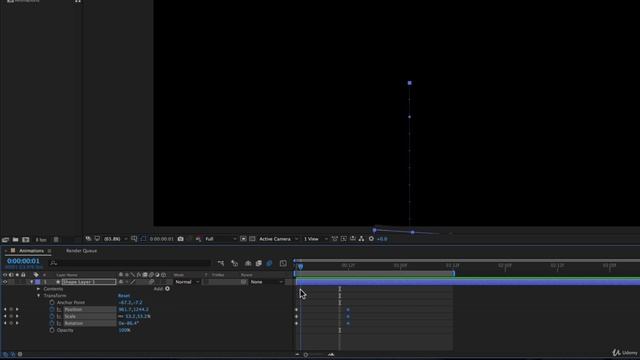Hide Shape Layer 1 with eye icon
This screenshot has height=360, width=640.
pyautogui.click(x=5, y=282)
